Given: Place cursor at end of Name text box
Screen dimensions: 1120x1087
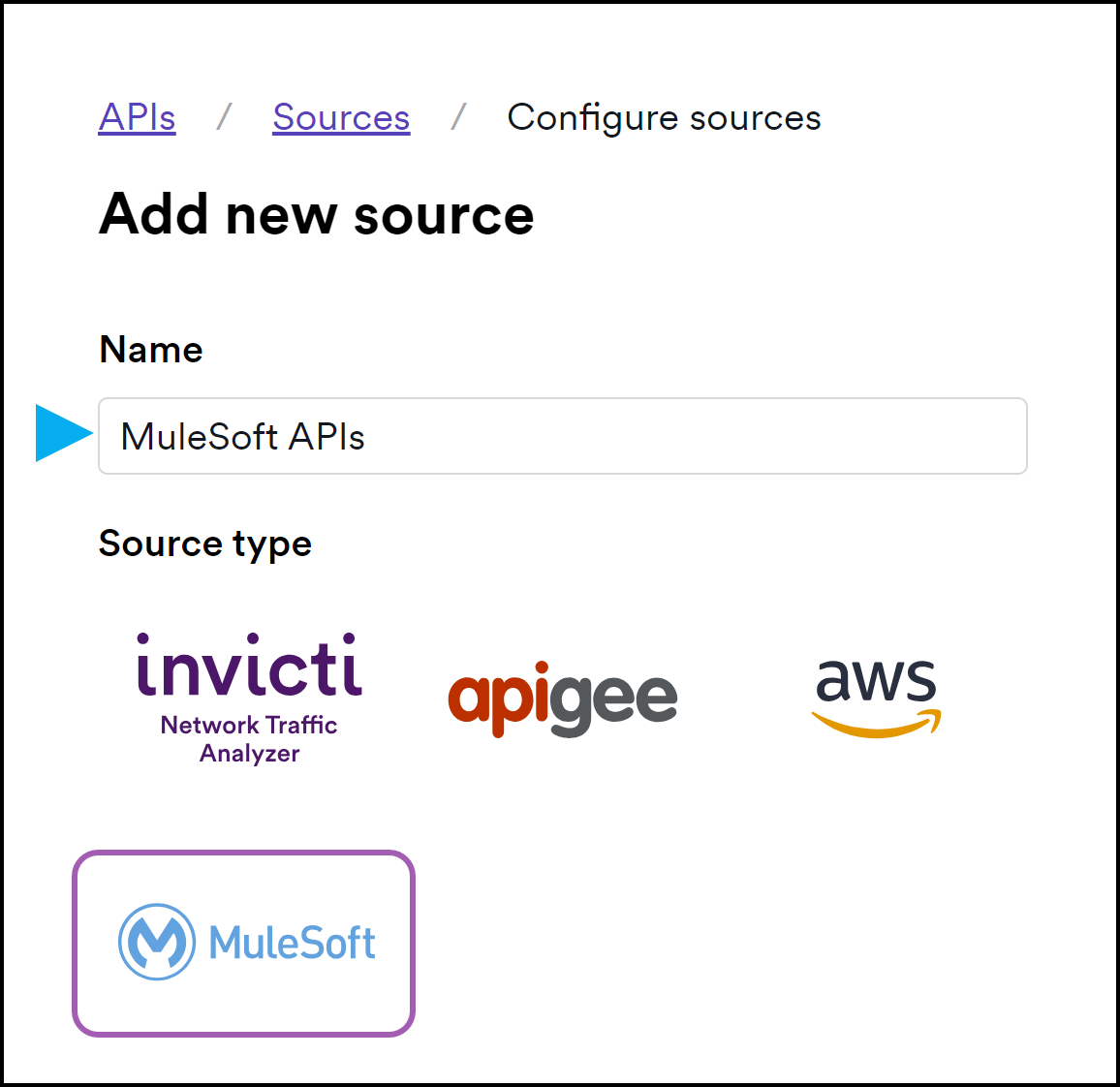Looking at the screenshot, I should point(1000,436).
